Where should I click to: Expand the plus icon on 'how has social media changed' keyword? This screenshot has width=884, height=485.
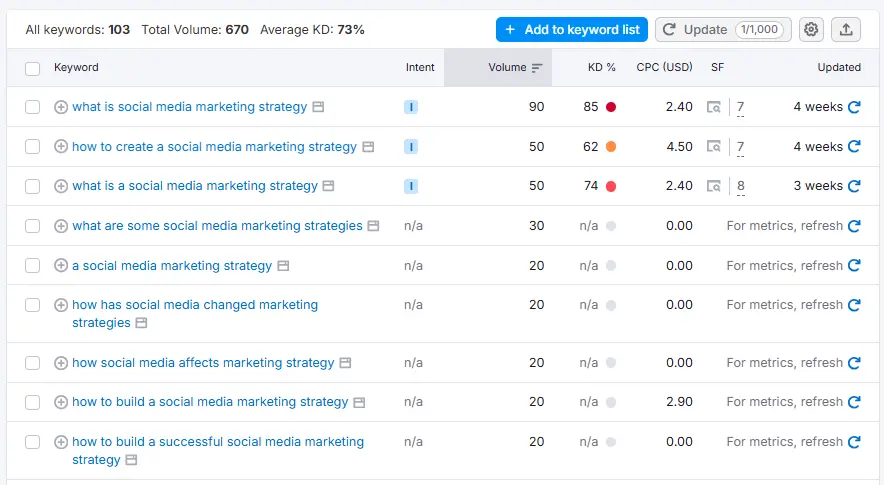(61, 305)
